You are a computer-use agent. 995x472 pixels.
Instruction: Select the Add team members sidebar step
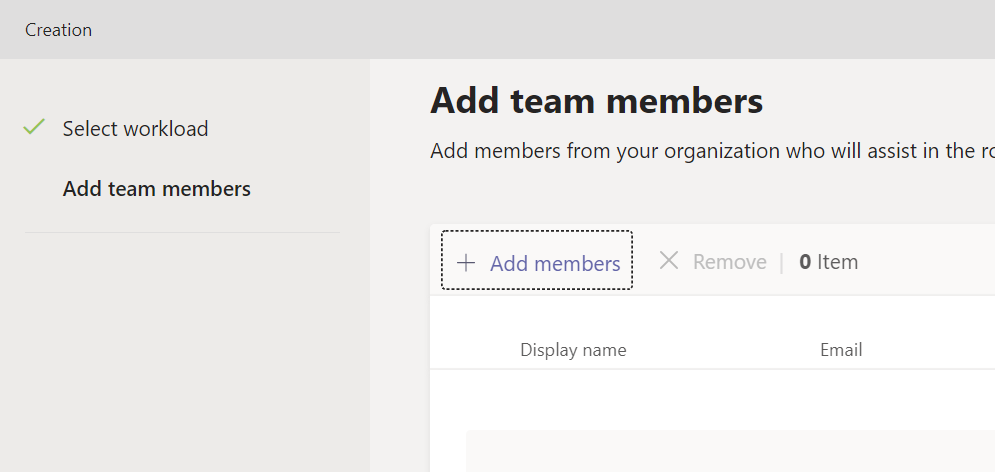coord(156,189)
